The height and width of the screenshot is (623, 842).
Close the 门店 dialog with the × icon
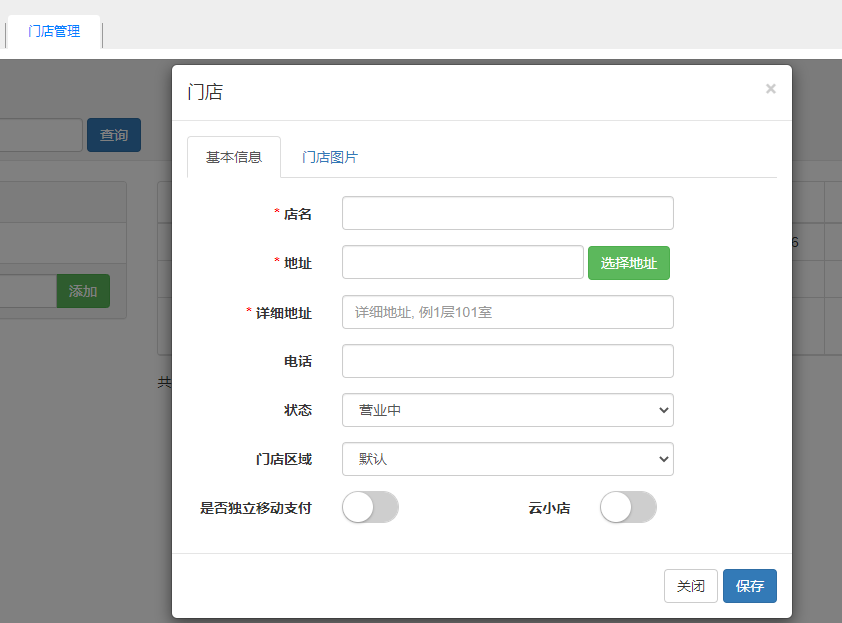(x=770, y=89)
